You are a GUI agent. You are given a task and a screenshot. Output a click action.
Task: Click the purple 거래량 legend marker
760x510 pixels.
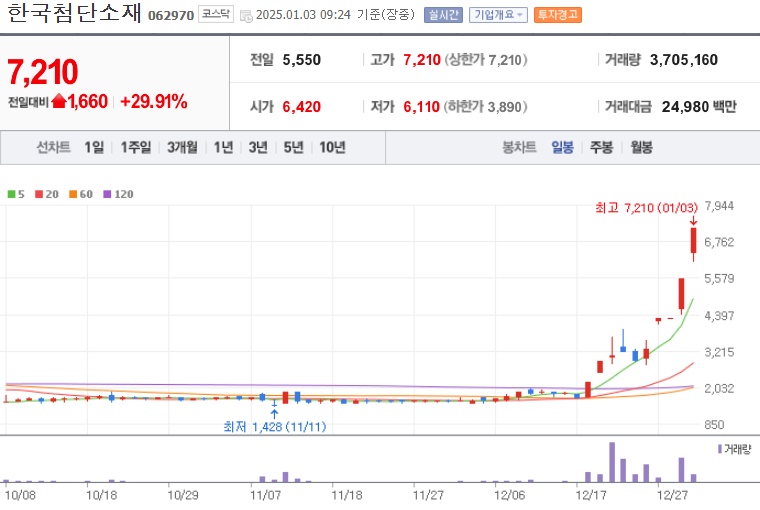[720, 449]
